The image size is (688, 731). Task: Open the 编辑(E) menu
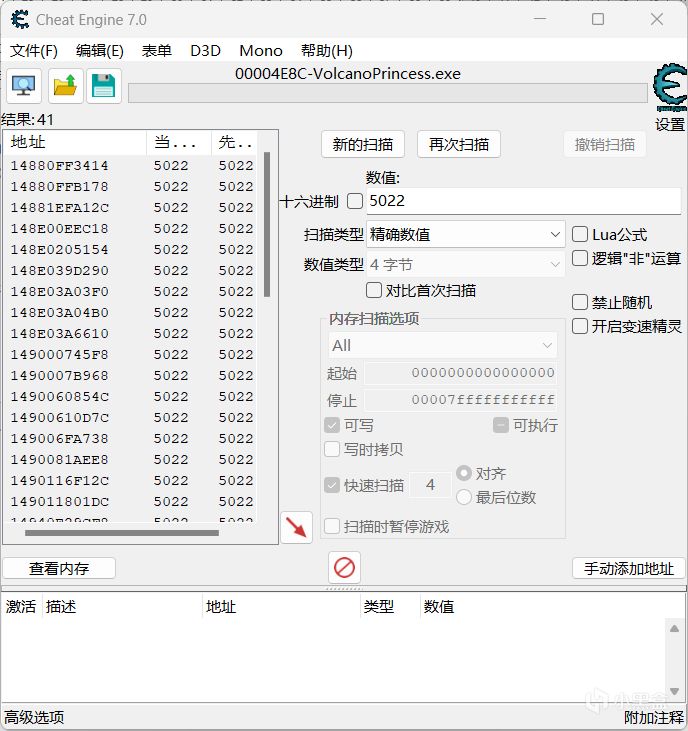[x=100, y=50]
